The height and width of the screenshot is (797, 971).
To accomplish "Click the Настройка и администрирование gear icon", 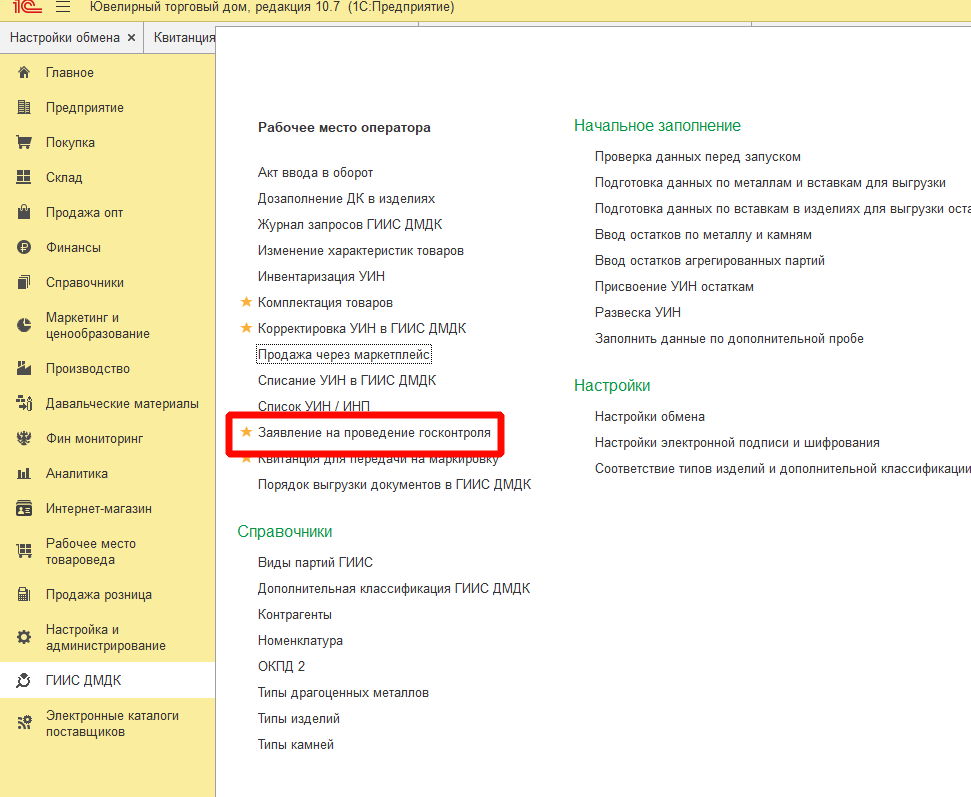I will click(24, 637).
